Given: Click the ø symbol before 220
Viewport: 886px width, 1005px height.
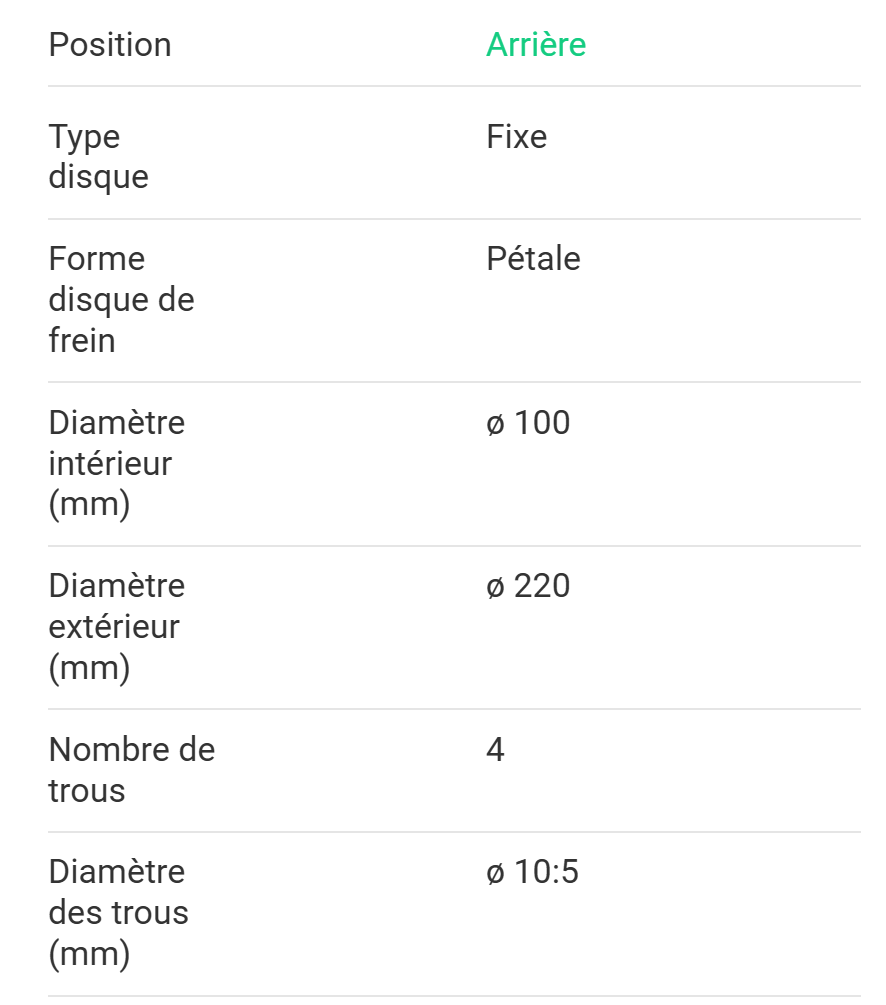Looking at the screenshot, I should pyautogui.click(x=496, y=587).
